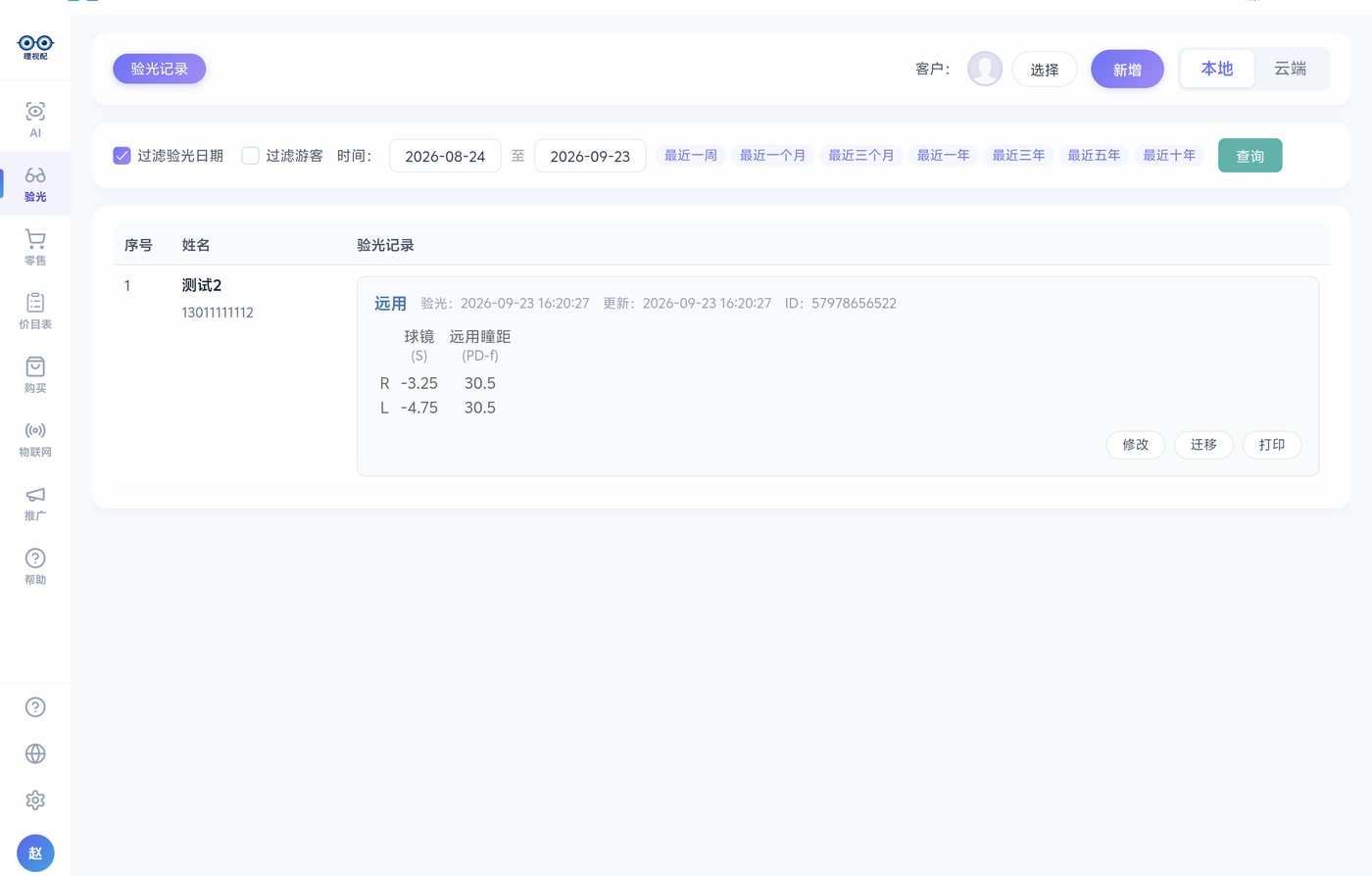Click the bottom question-circle support icon
Screen dimensions: 1372x876
[x=35, y=707]
